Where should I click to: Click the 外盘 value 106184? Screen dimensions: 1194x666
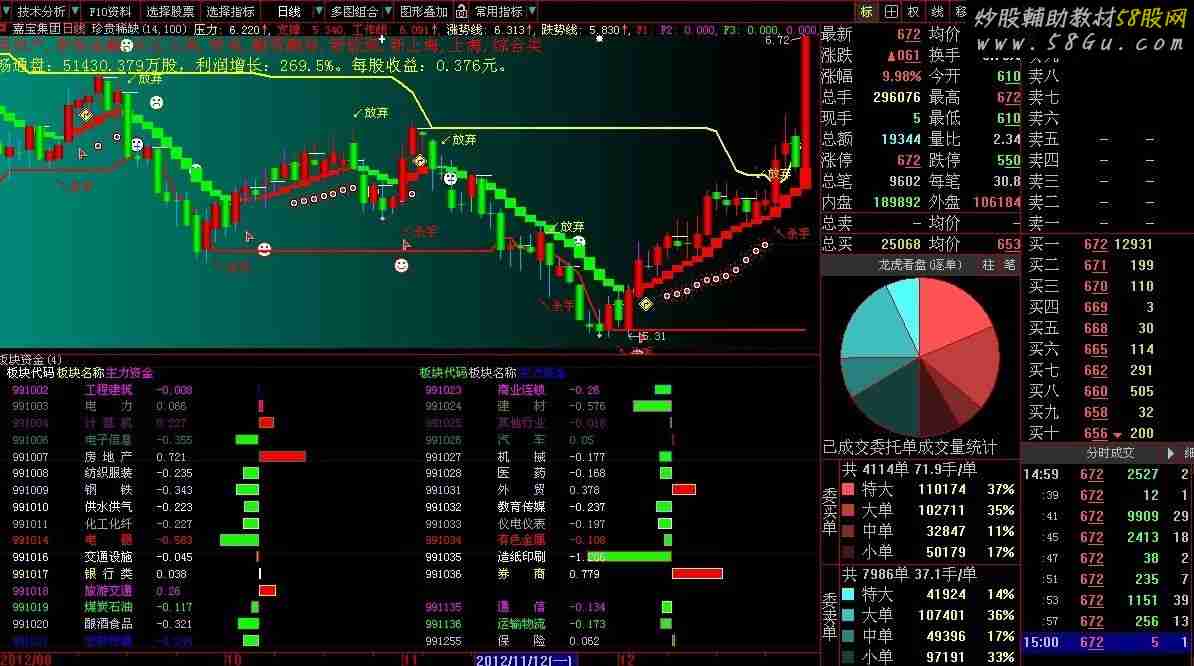[x=996, y=202]
